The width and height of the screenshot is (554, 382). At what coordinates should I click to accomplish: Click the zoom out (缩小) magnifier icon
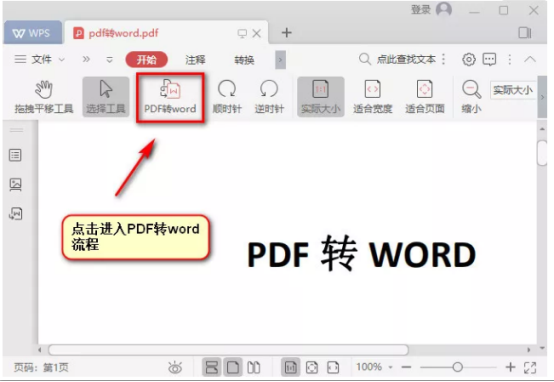[471, 90]
